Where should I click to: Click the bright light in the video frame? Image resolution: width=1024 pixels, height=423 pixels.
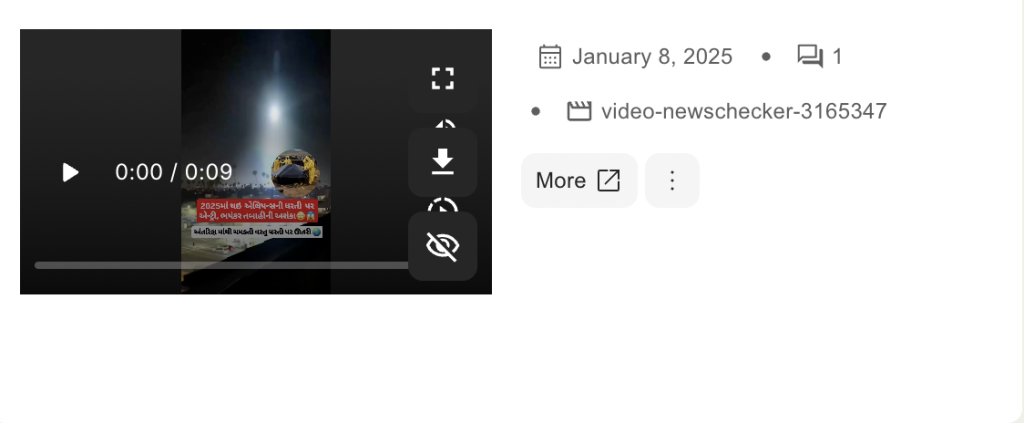[274, 112]
